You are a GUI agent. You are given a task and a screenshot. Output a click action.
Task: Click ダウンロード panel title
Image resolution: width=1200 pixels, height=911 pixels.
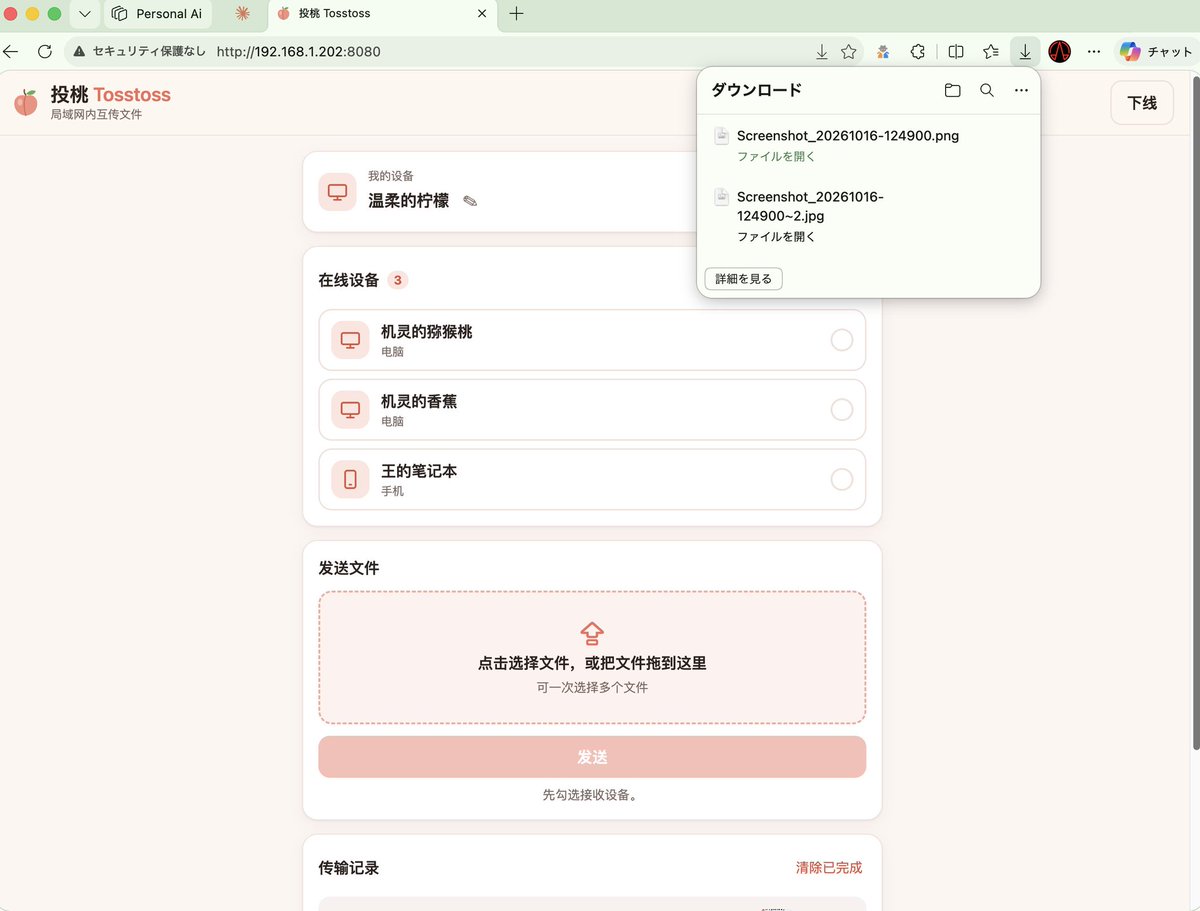pos(757,90)
